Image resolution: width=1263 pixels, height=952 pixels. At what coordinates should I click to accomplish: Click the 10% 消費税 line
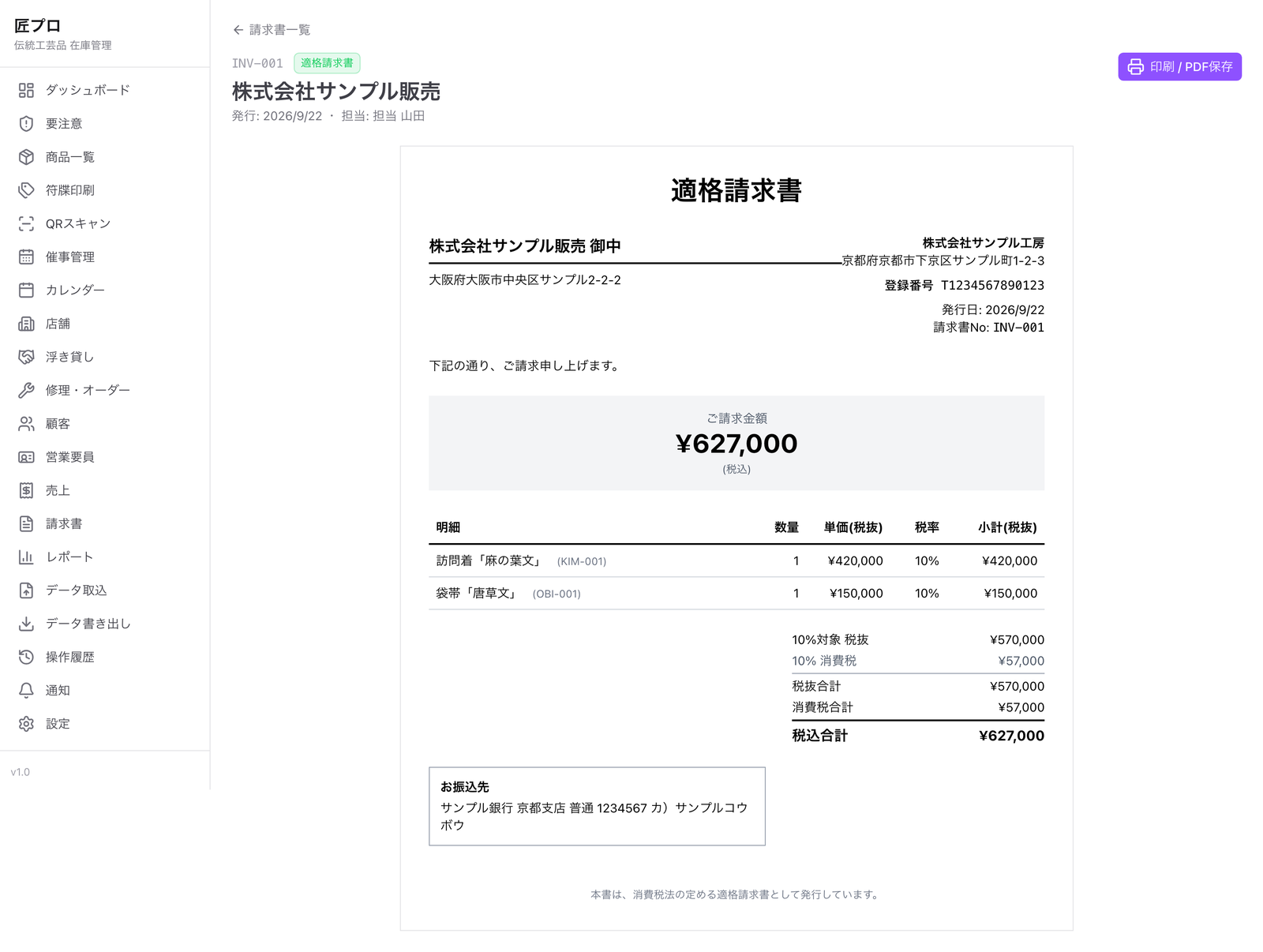(918, 662)
